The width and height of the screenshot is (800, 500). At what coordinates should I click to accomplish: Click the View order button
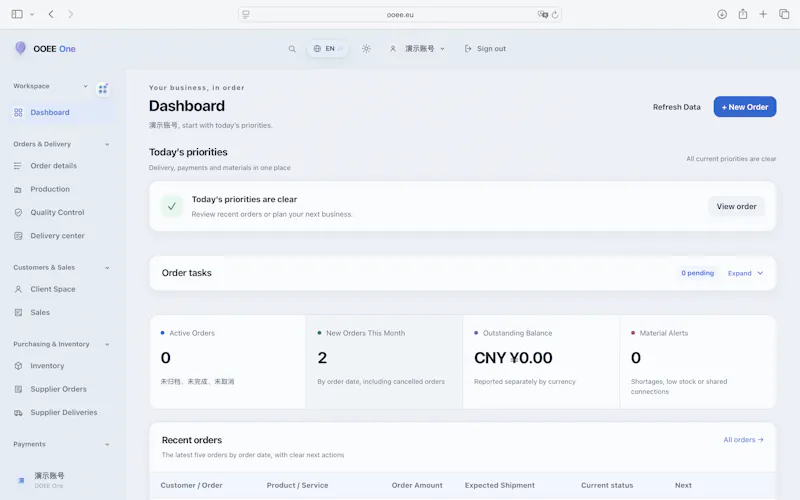point(736,207)
